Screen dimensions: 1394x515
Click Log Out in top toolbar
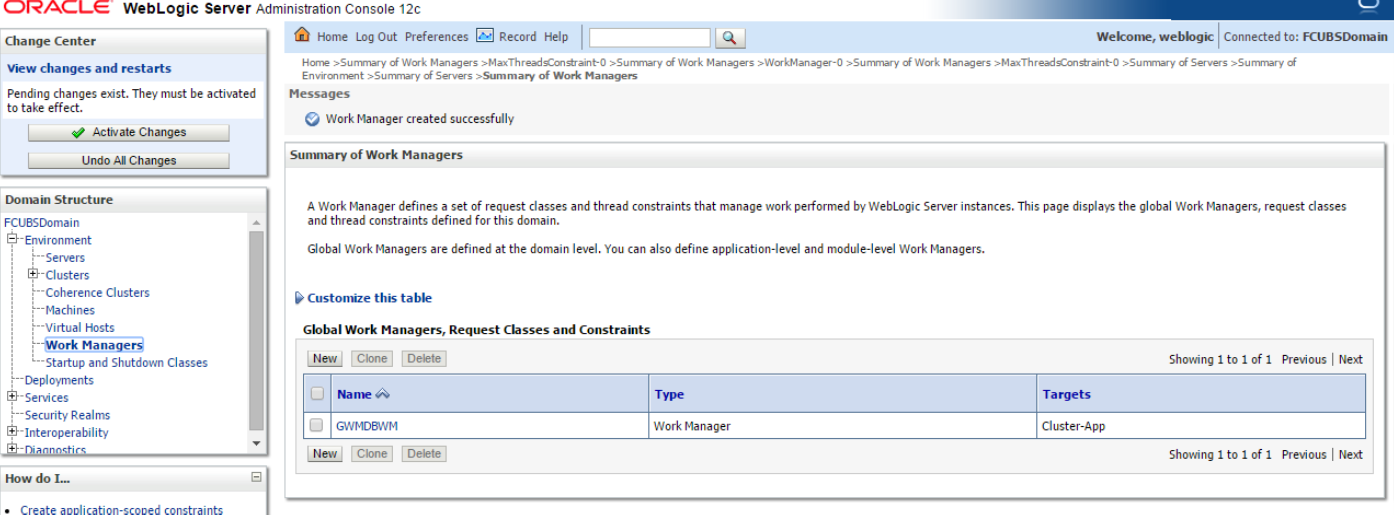pyautogui.click(x=376, y=37)
